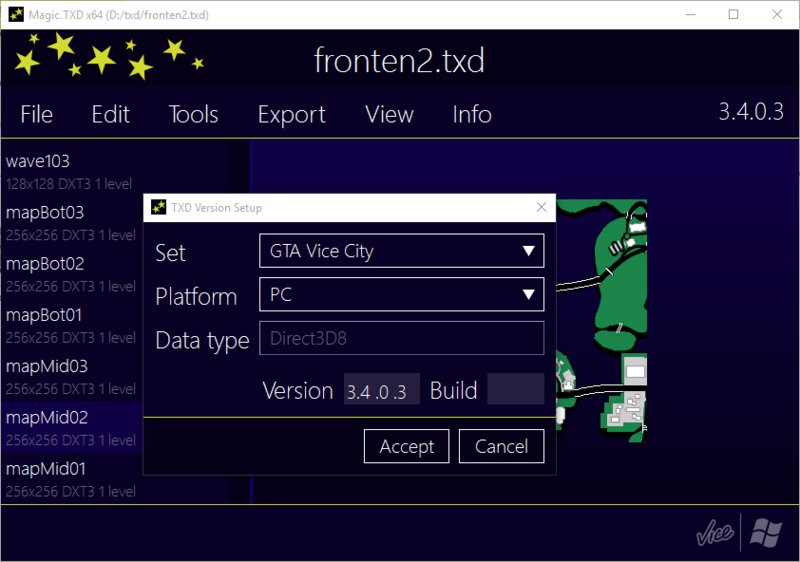Select the mapBot03 texture entry
This screenshot has height=562, width=800.
pos(71,223)
